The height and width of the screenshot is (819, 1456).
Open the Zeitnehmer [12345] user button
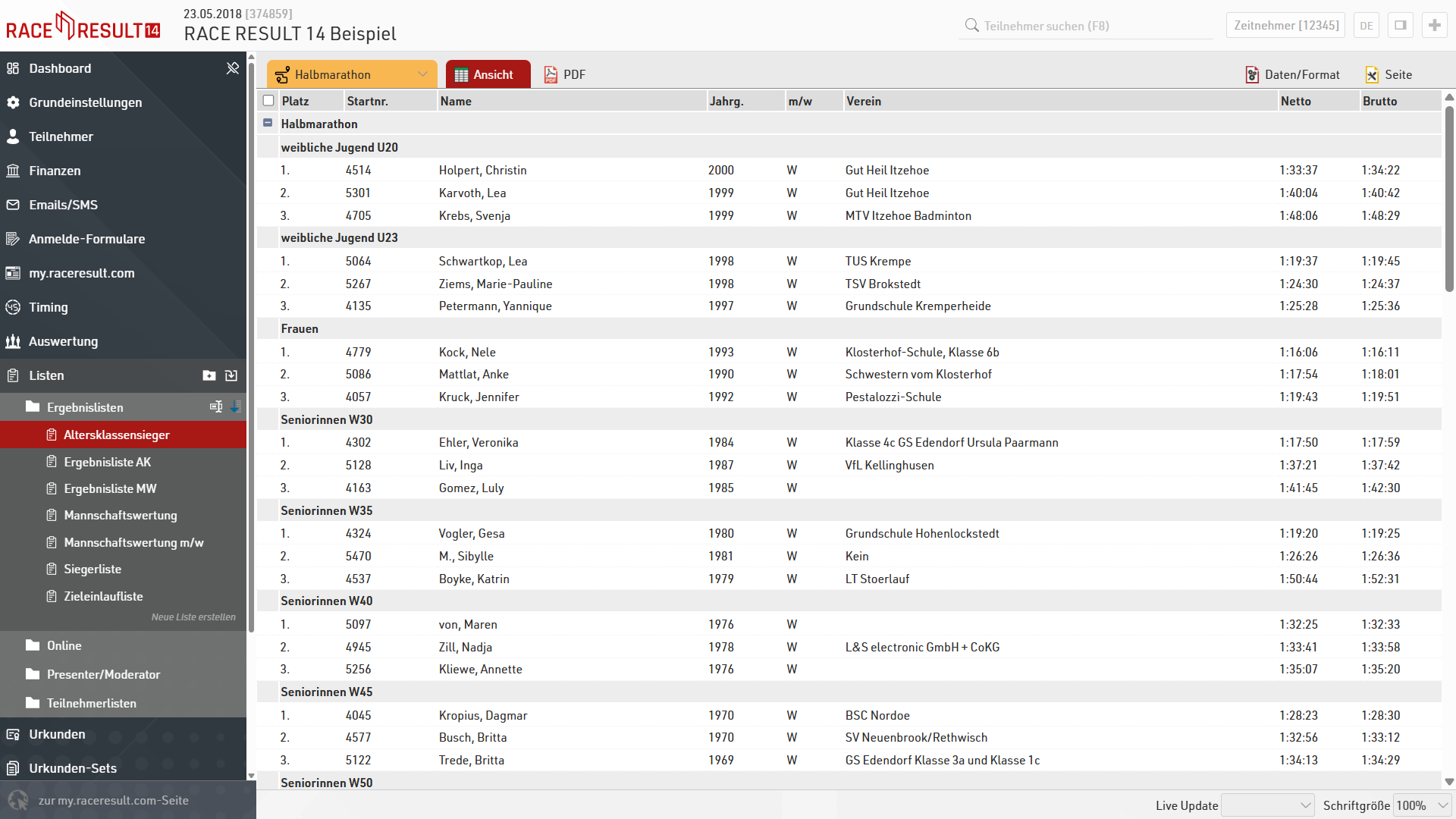coord(1285,25)
